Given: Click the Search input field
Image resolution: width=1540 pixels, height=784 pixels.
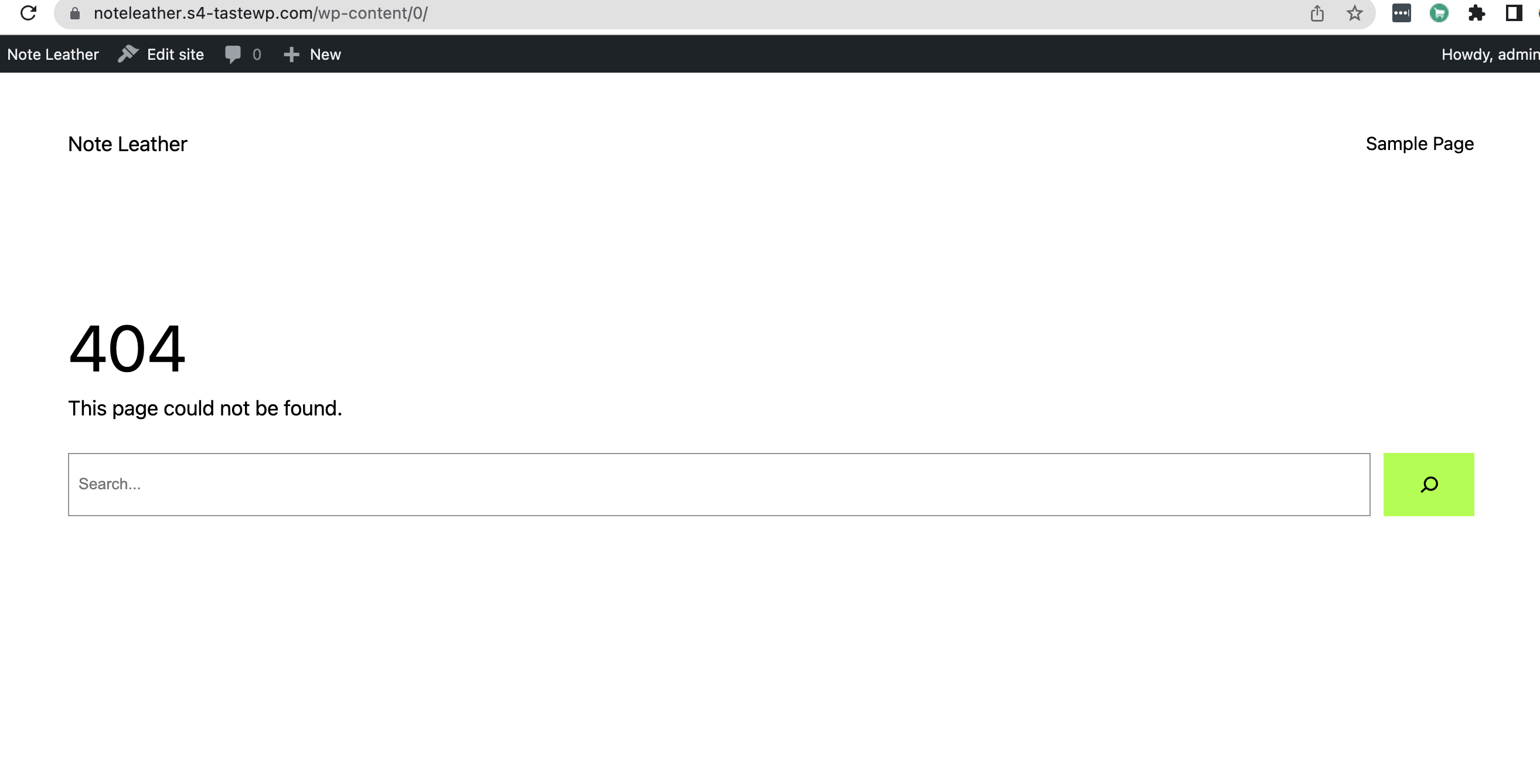Looking at the screenshot, I should (x=719, y=484).
